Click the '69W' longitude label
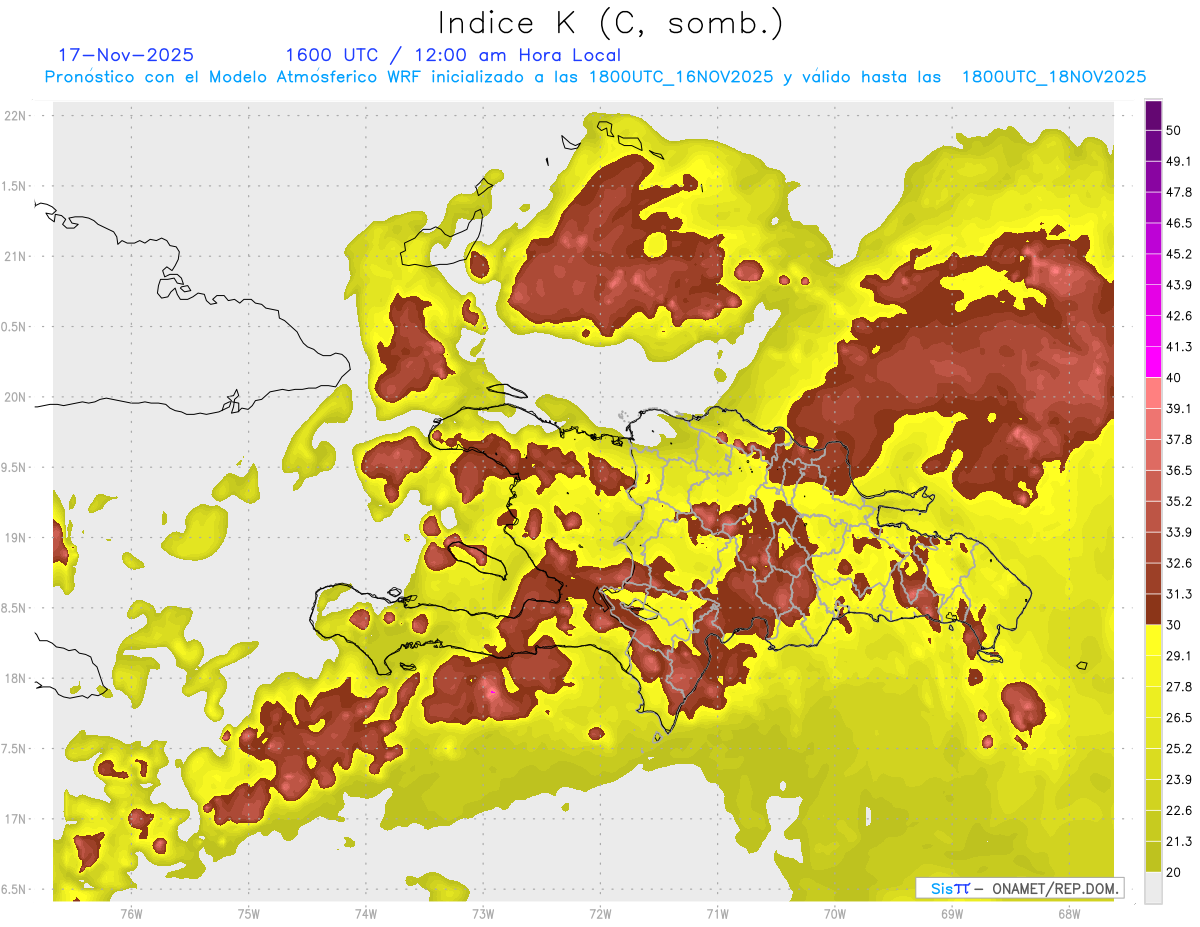Image resolution: width=1200 pixels, height=927 pixels. (952, 914)
